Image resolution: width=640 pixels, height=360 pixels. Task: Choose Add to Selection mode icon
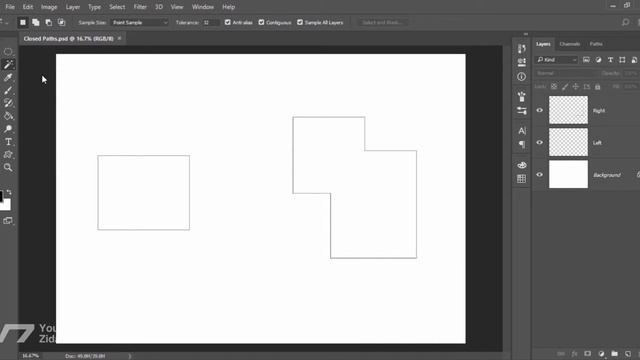[36, 22]
